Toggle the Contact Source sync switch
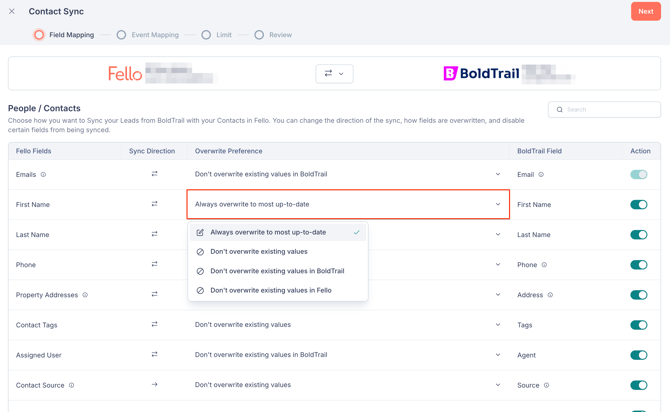Screen dimensions: 670x412 (x=639, y=385)
